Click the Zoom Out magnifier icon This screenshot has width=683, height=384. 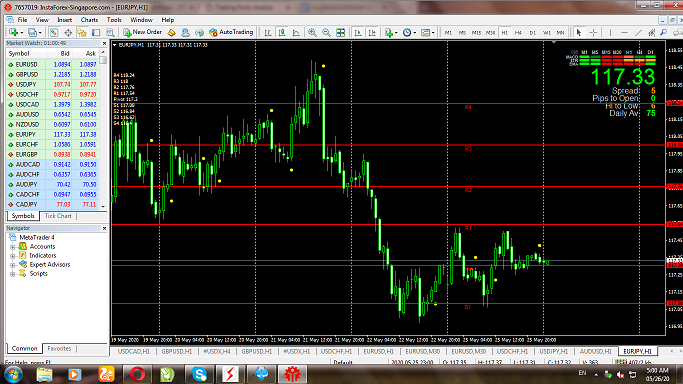326,32
